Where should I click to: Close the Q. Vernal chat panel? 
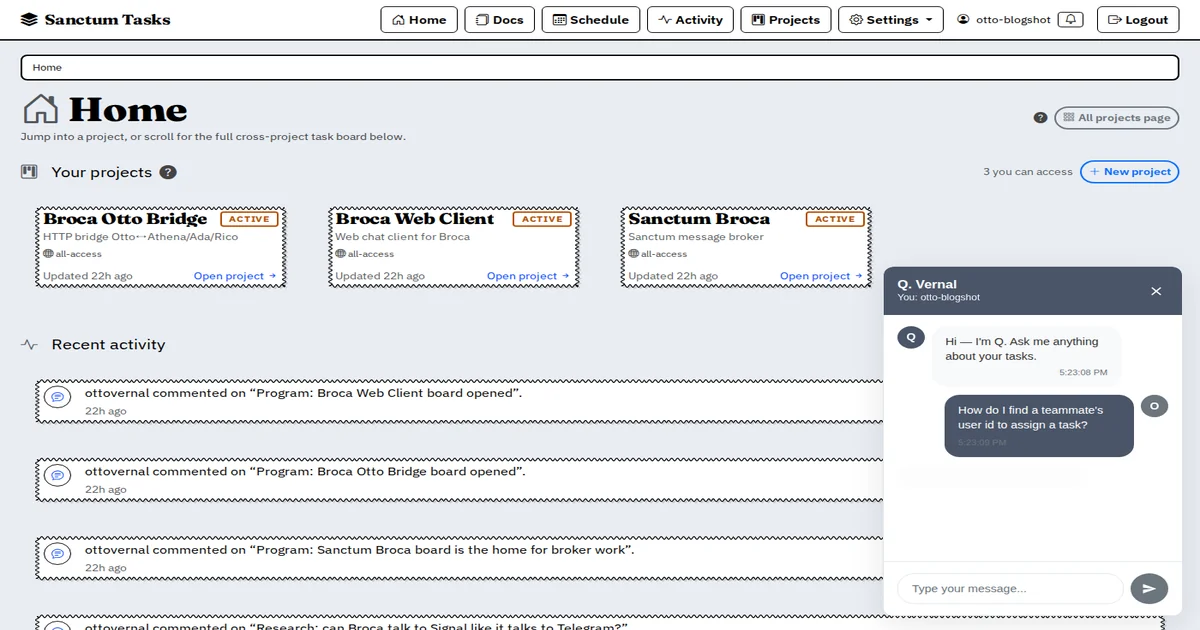click(x=1156, y=291)
